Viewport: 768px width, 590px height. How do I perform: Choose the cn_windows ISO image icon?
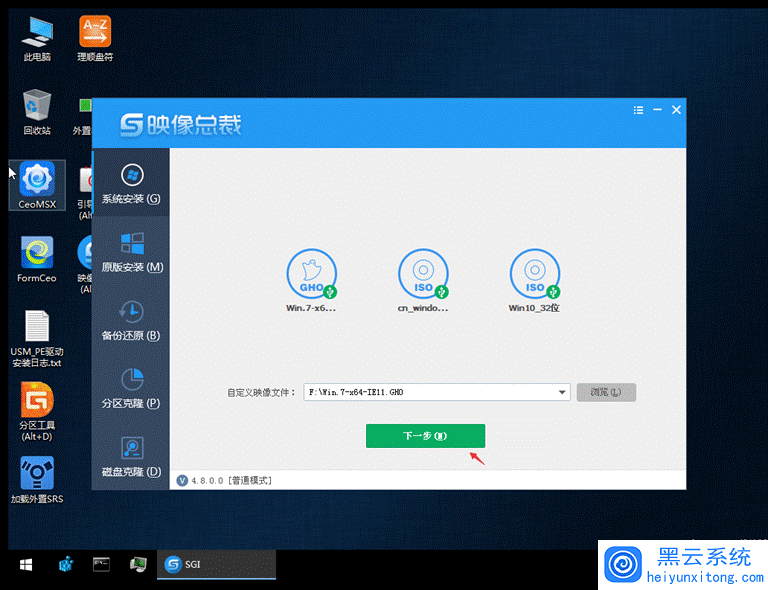(423, 275)
